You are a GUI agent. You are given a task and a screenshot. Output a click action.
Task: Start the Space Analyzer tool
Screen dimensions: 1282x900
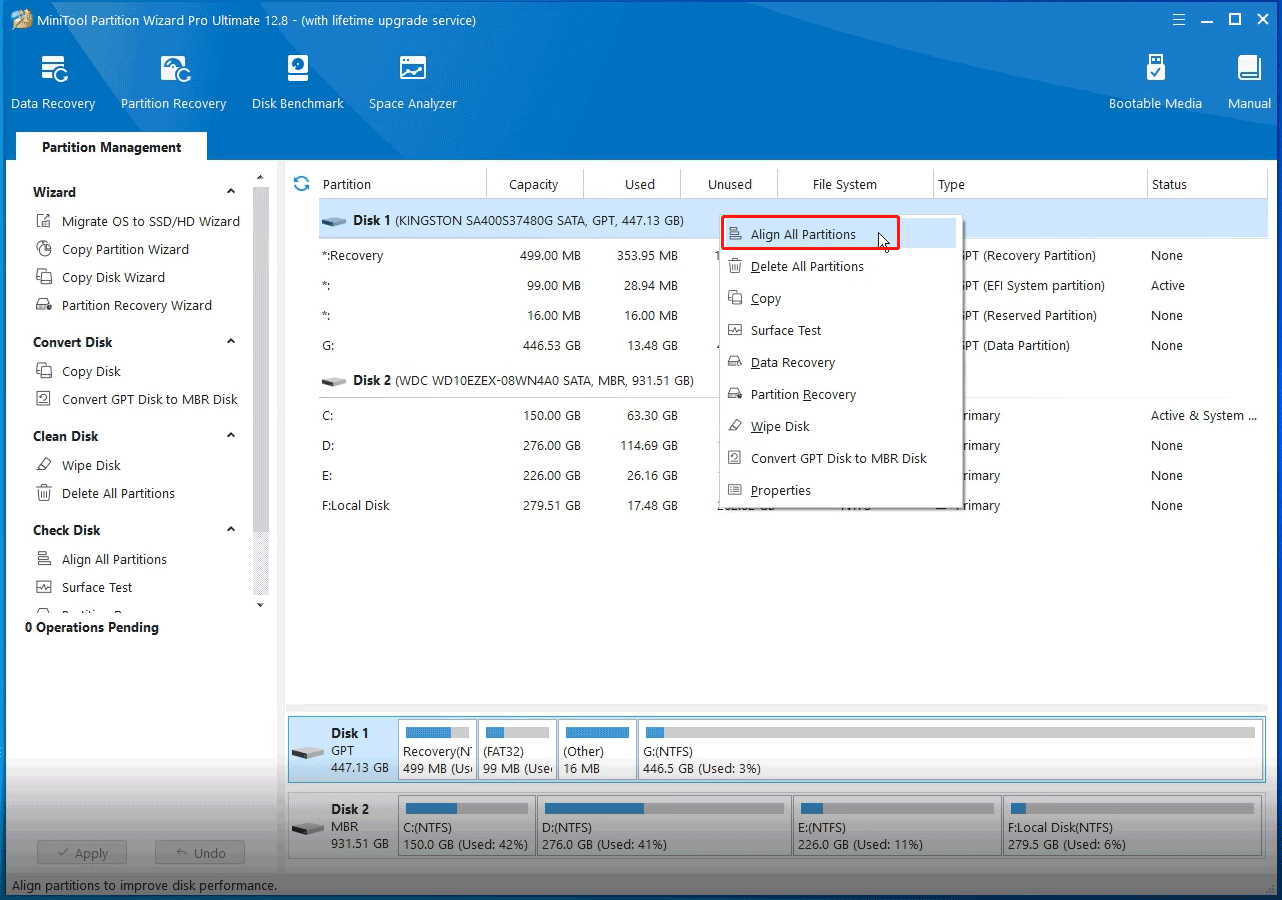tap(412, 82)
